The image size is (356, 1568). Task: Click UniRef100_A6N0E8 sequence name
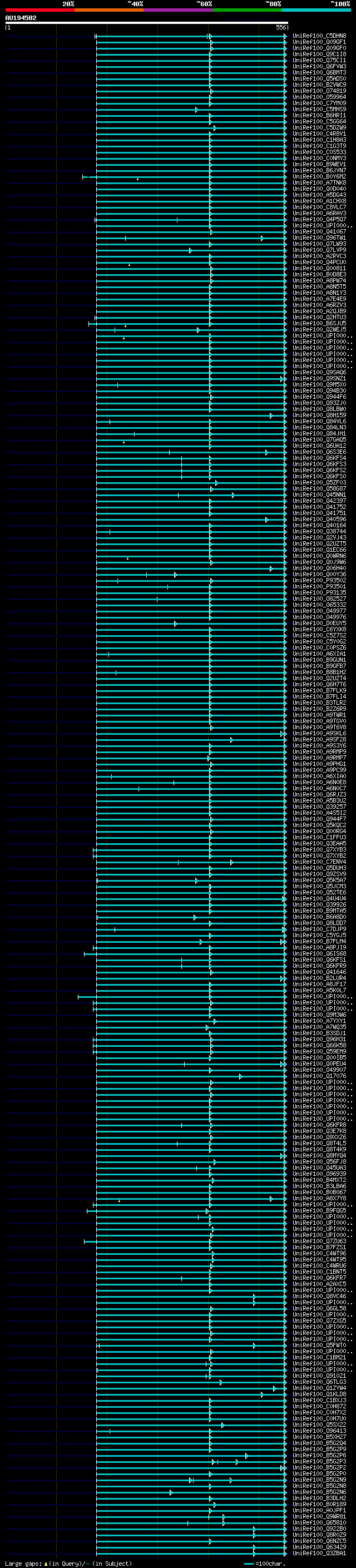coord(319,782)
